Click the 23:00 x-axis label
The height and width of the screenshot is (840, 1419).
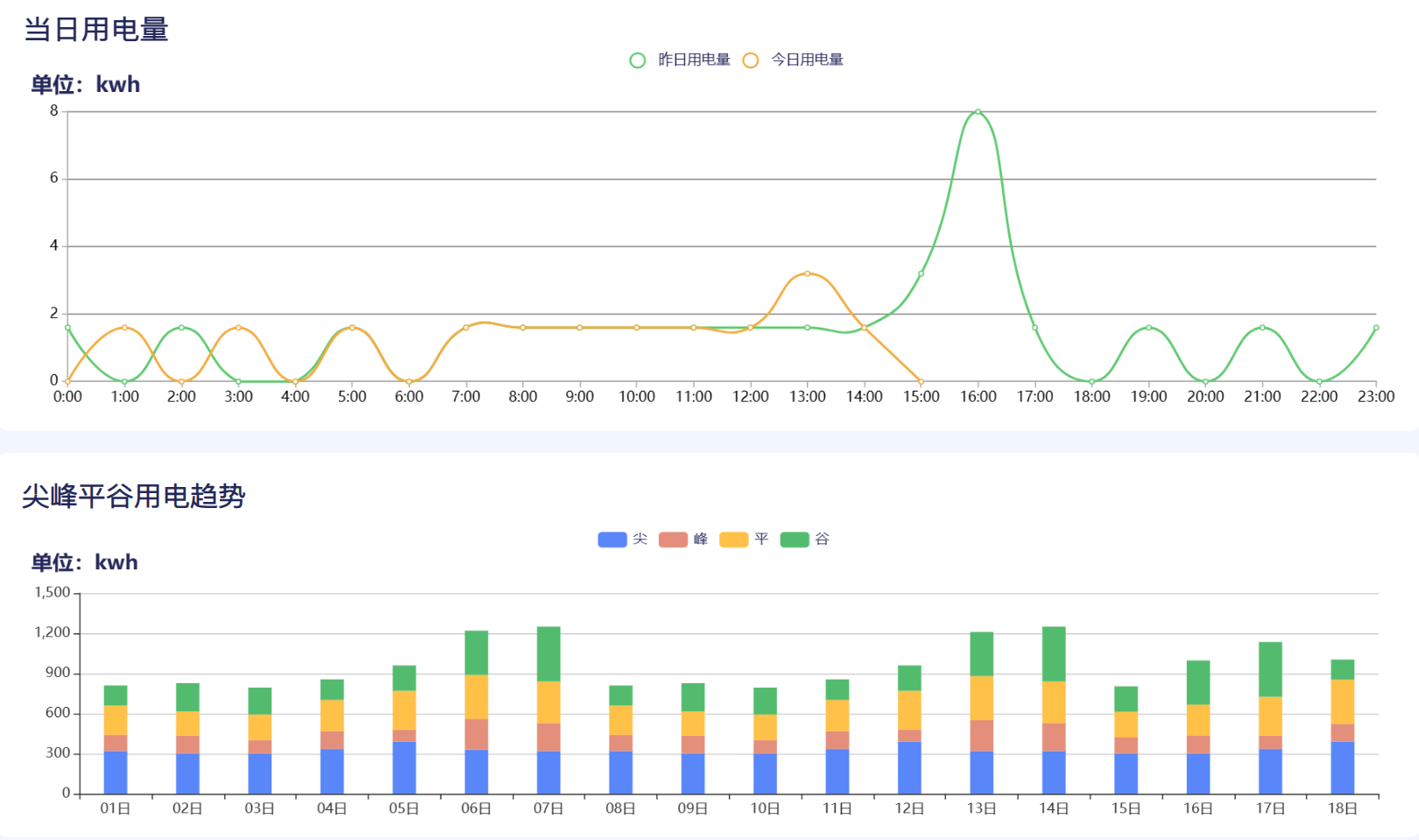[1376, 397]
